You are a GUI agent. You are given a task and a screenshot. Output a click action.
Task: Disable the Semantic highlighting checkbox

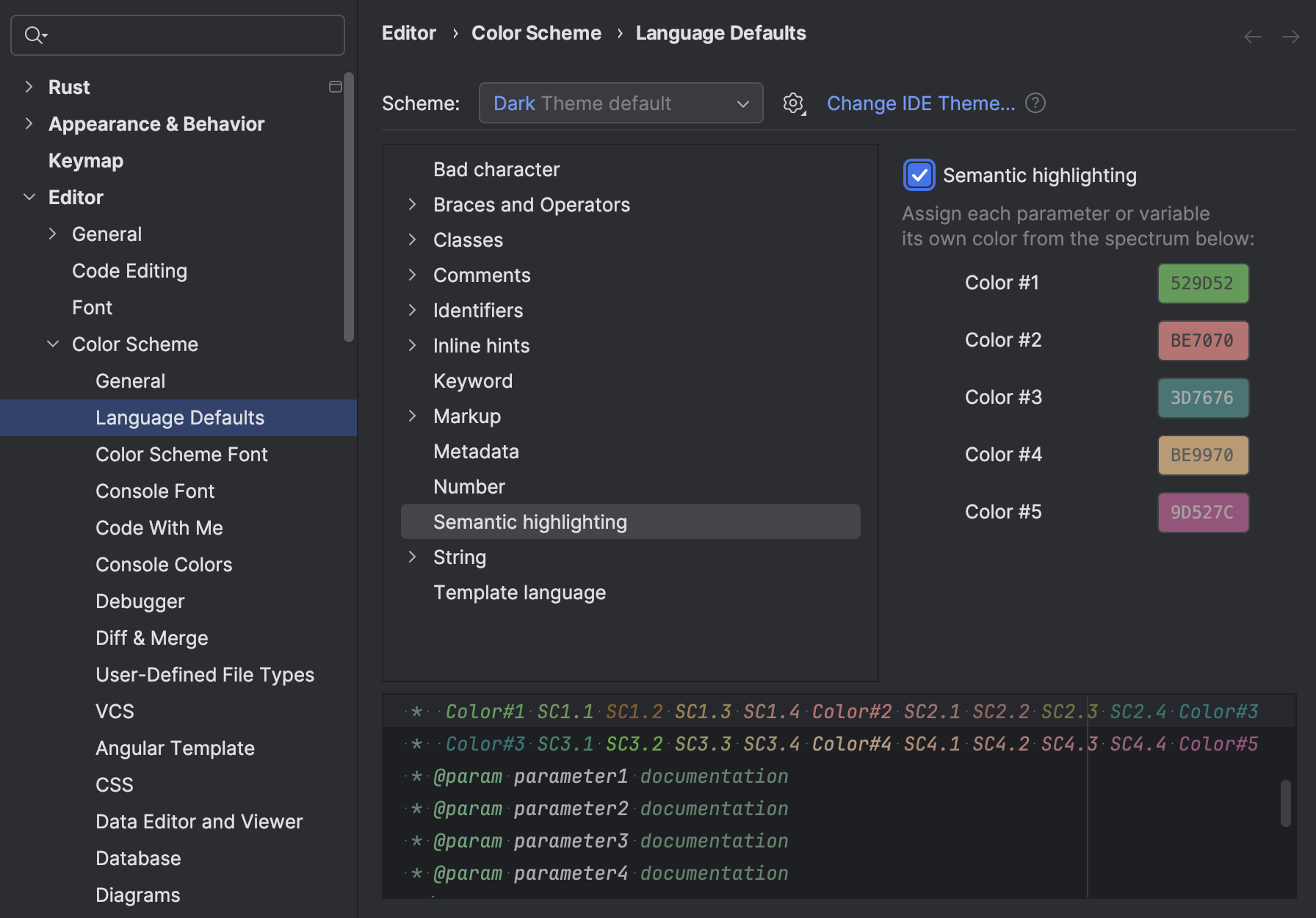[919, 175]
